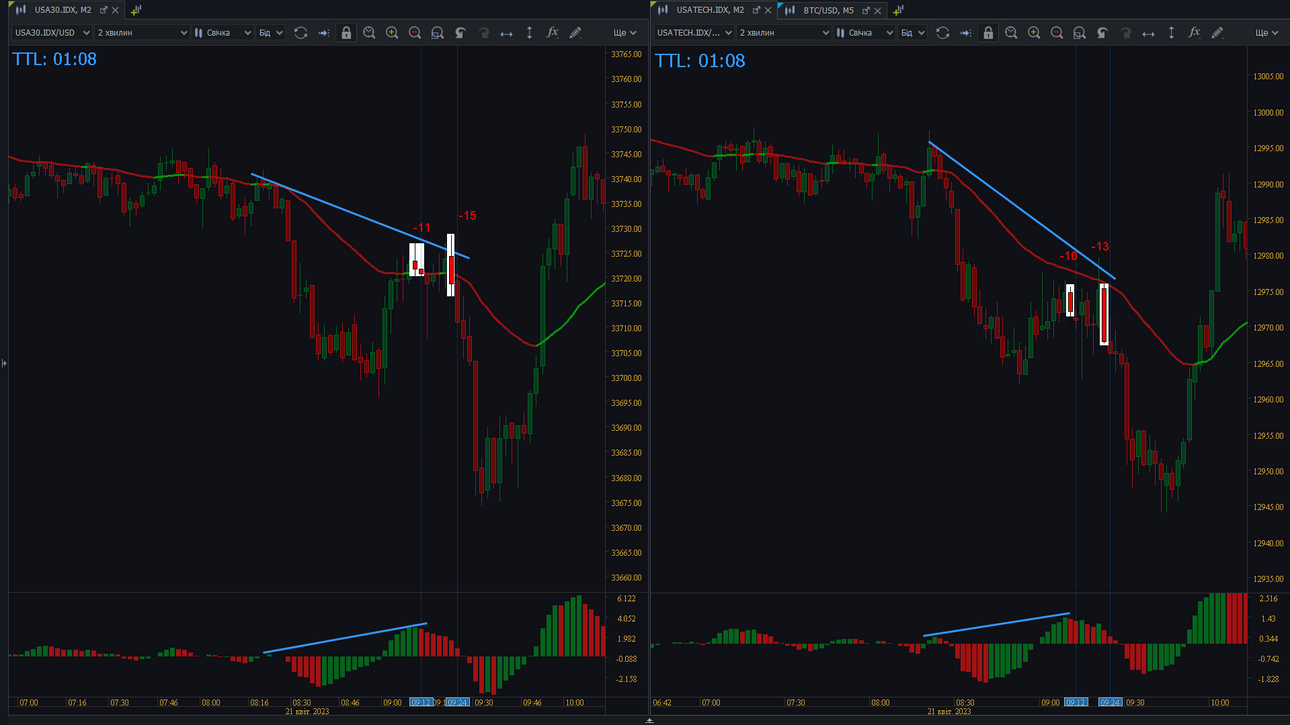Close the BTC/USD, M5 tab
Screen dimensions: 1290x725
[x=878, y=10]
